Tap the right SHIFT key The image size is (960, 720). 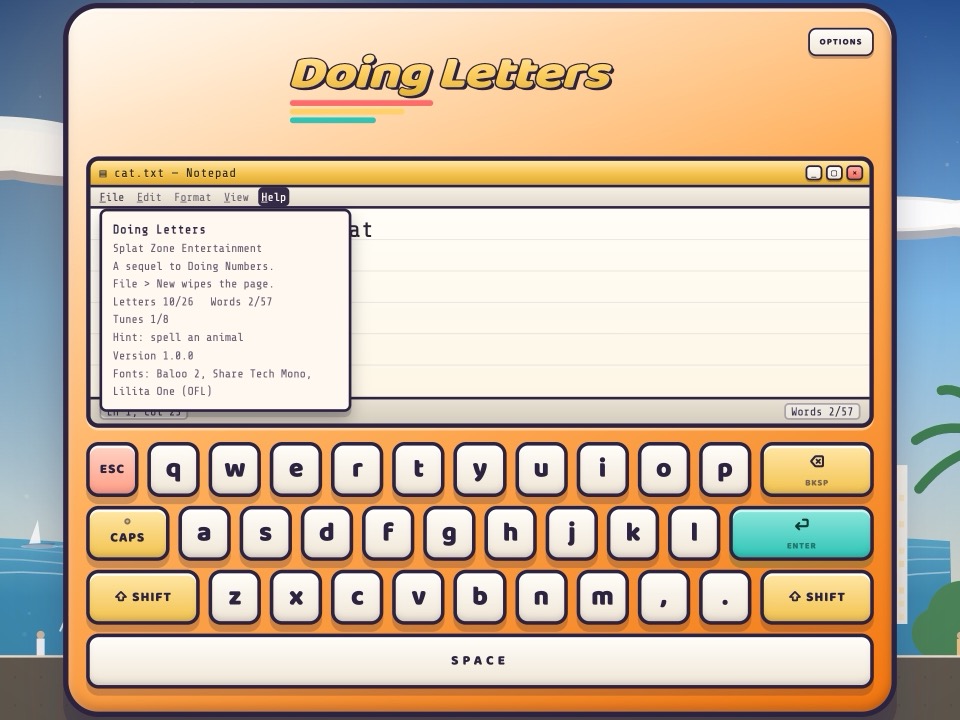[x=816, y=597]
